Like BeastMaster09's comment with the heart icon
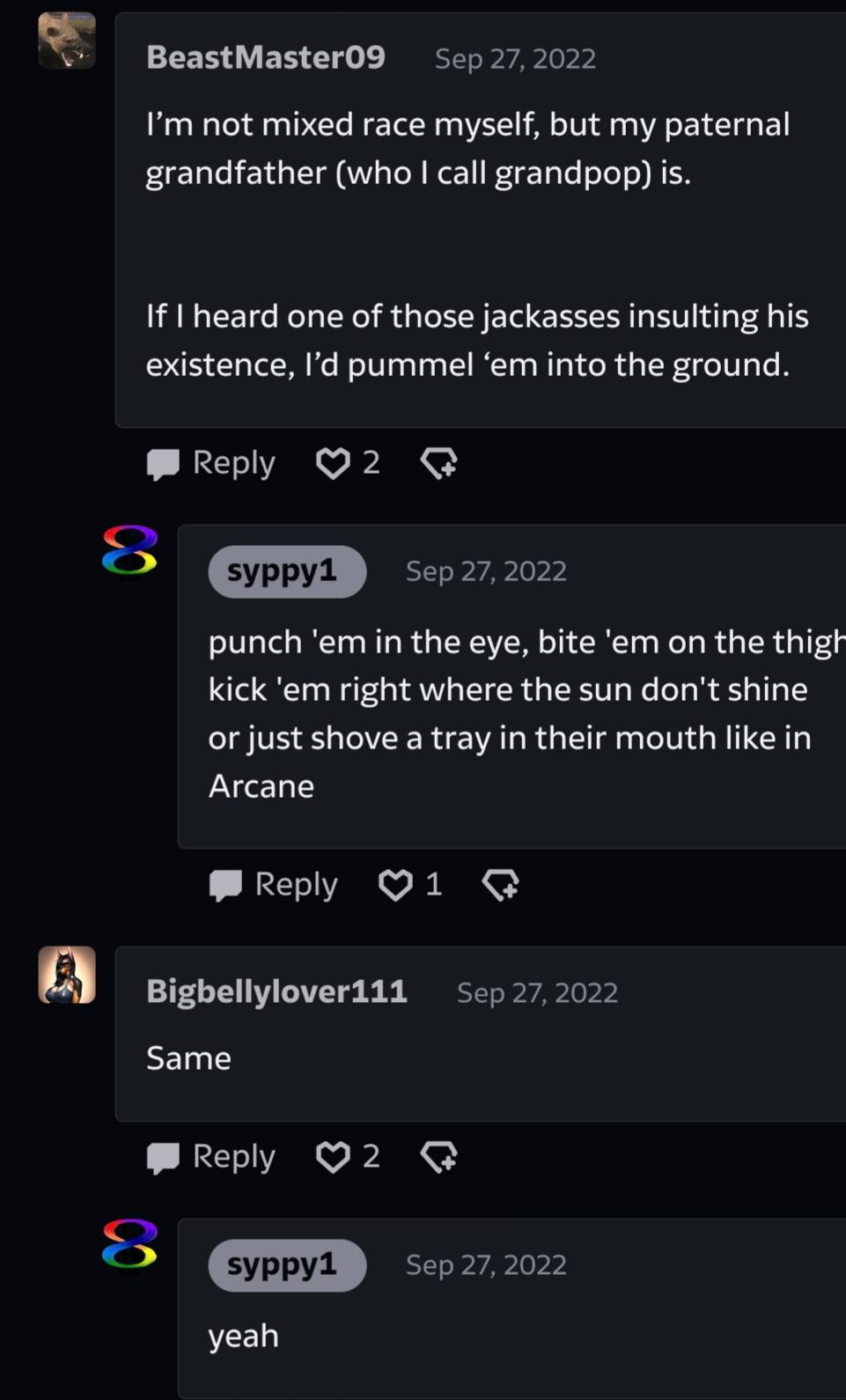This screenshot has width=846, height=1400. 333,463
